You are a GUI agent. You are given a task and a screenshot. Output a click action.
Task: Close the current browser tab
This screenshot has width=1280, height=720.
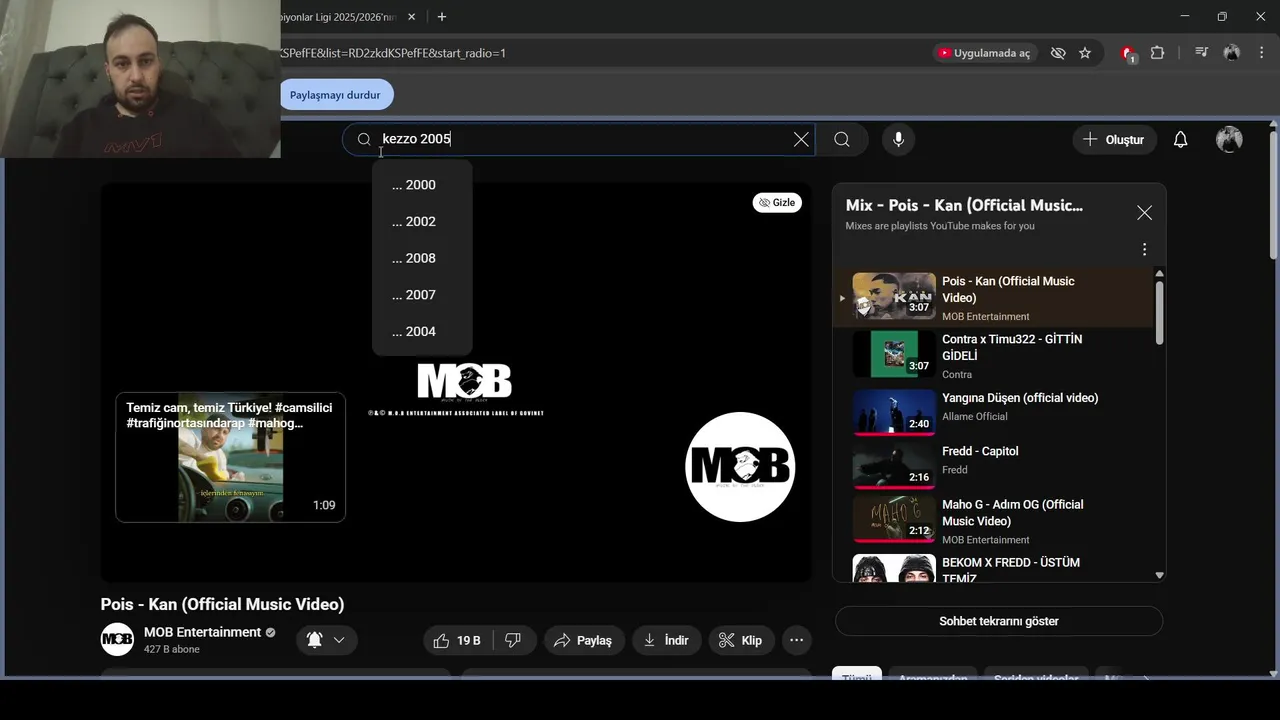(411, 17)
